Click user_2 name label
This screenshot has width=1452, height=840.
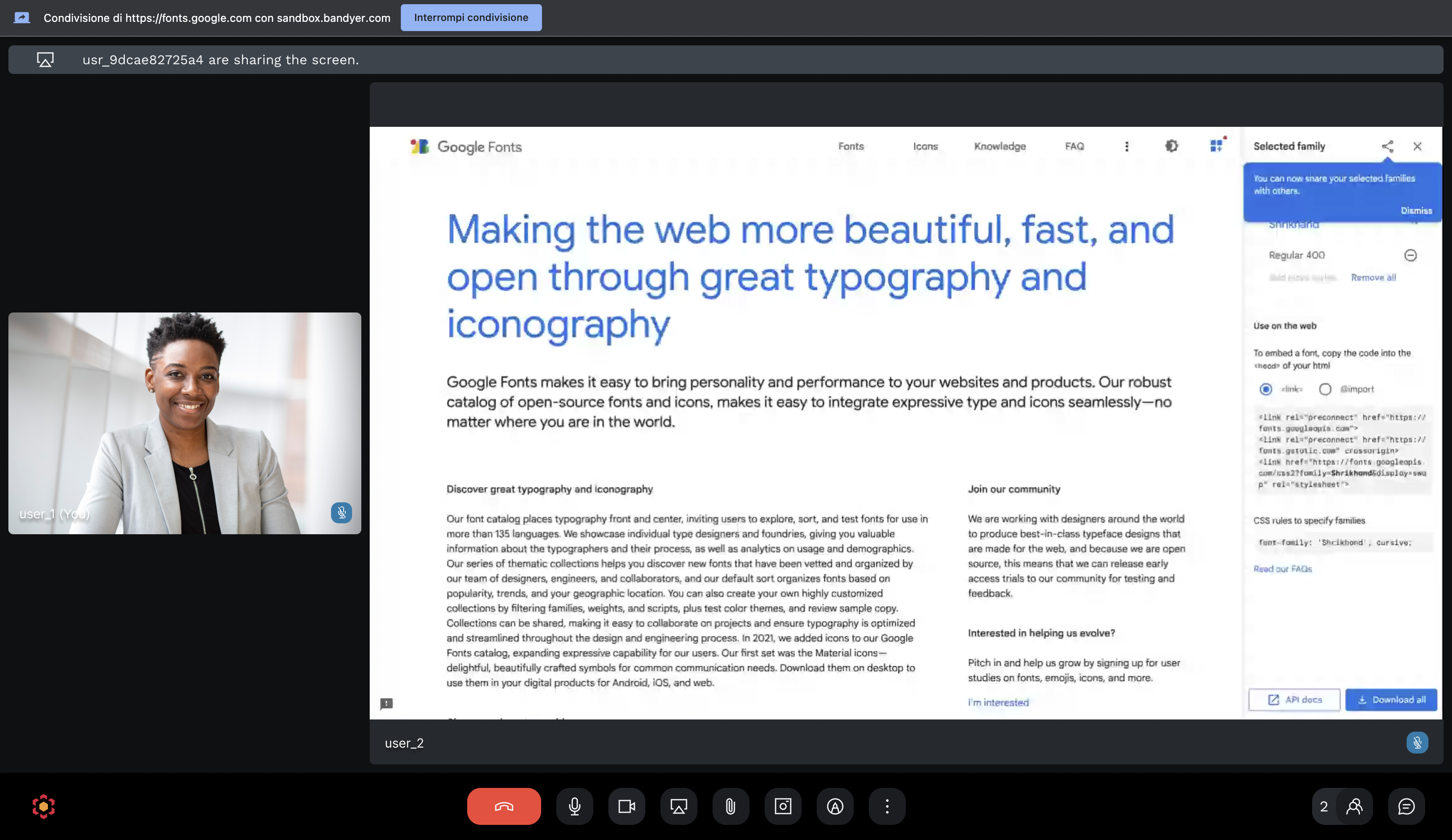point(404,743)
